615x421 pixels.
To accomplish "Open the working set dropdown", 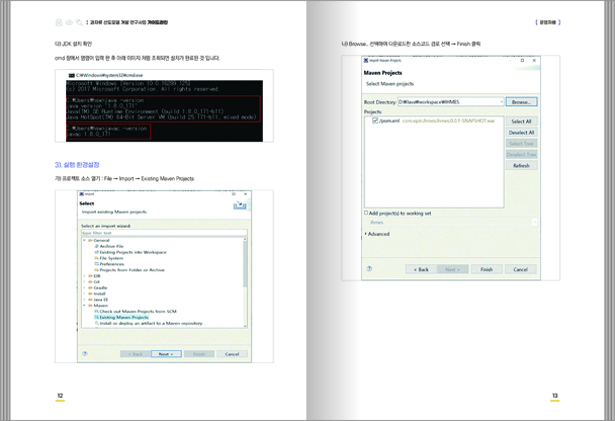I will click(534, 222).
